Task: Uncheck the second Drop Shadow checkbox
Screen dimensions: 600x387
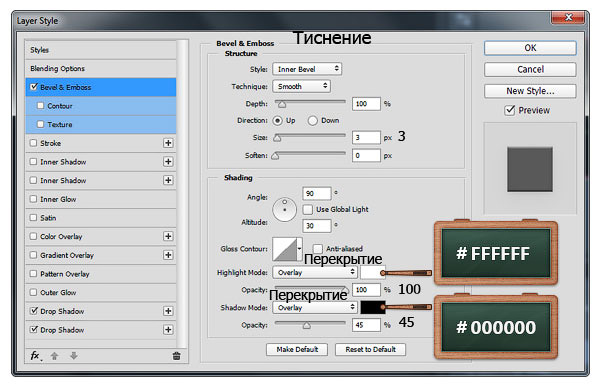Action: 34,329
